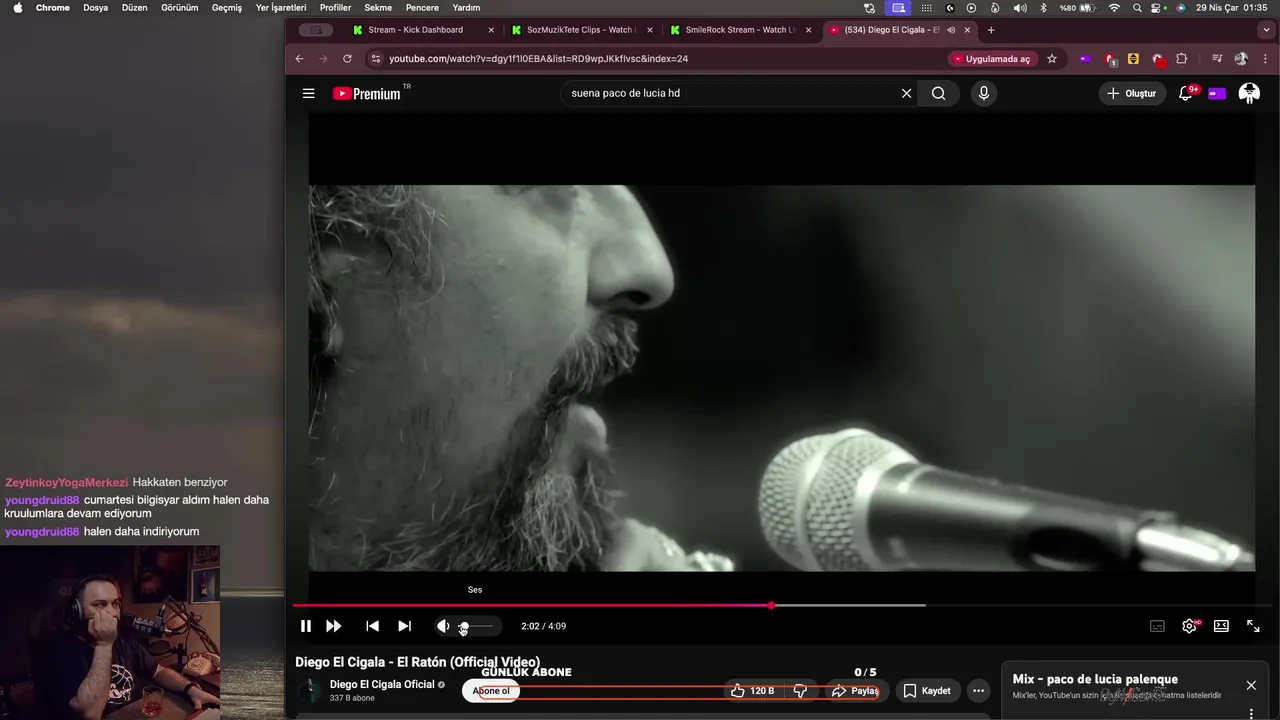Image resolution: width=1280 pixels, height=720 pixels.
Task: Like the video (120 B)
Action: point(752,691)
